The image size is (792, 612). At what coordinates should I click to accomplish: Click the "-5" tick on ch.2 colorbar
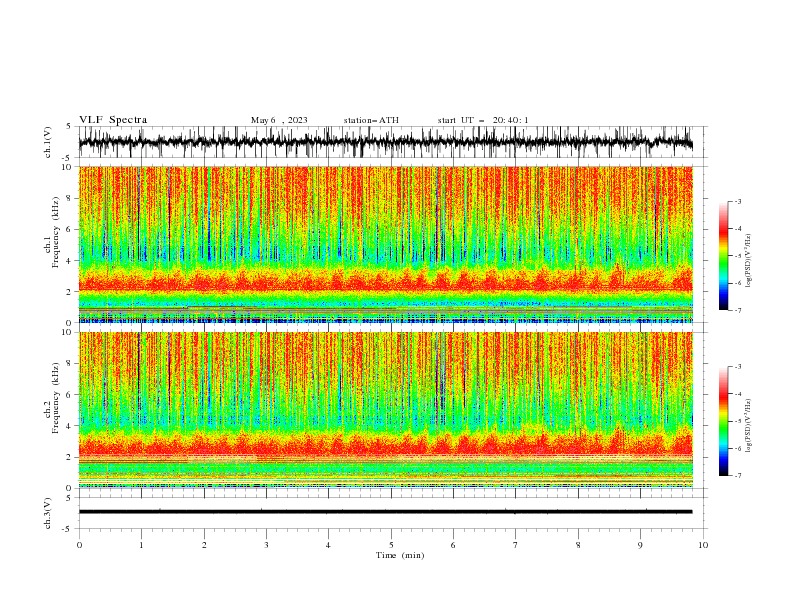coord(738,421)
